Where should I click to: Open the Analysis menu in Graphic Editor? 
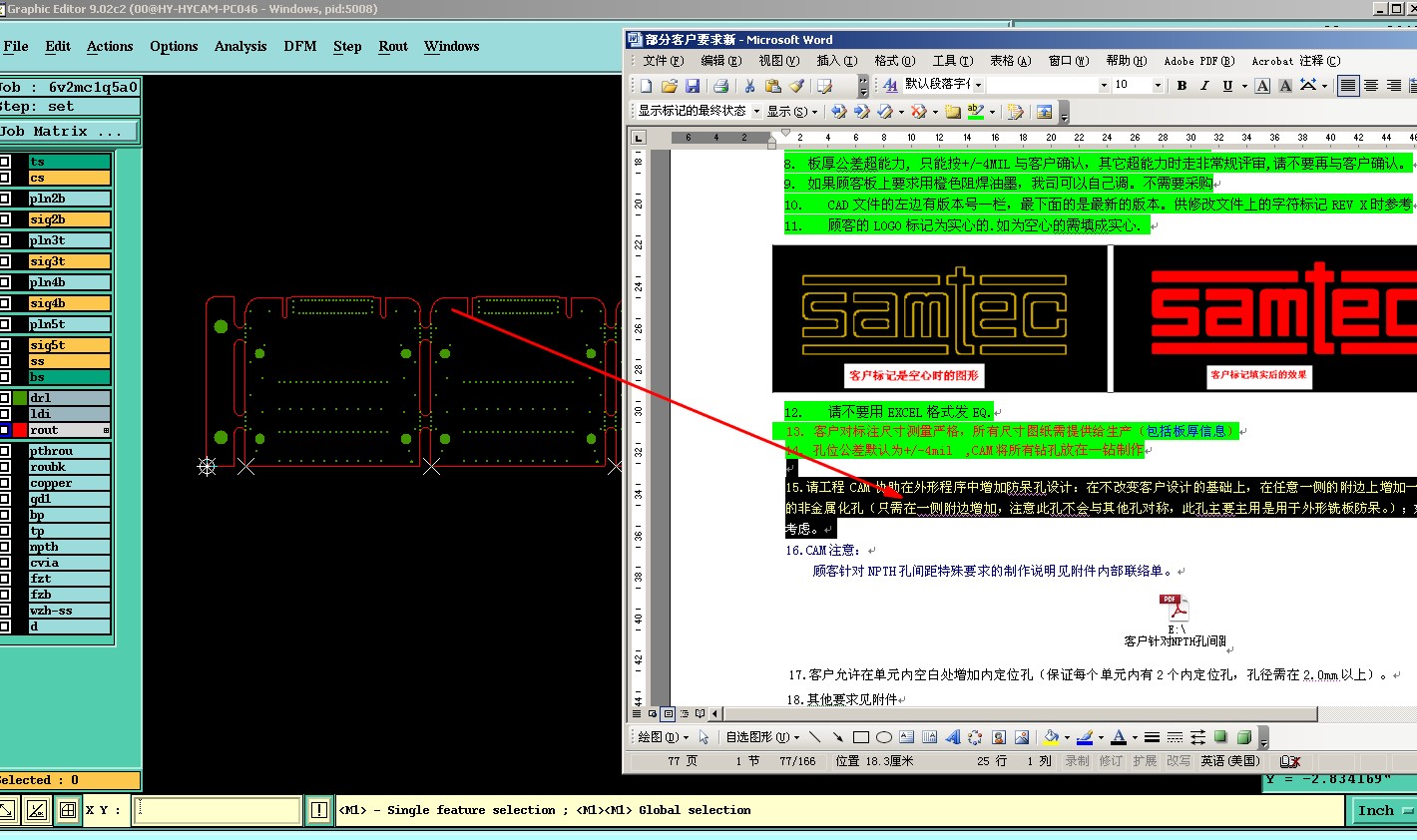240,46
